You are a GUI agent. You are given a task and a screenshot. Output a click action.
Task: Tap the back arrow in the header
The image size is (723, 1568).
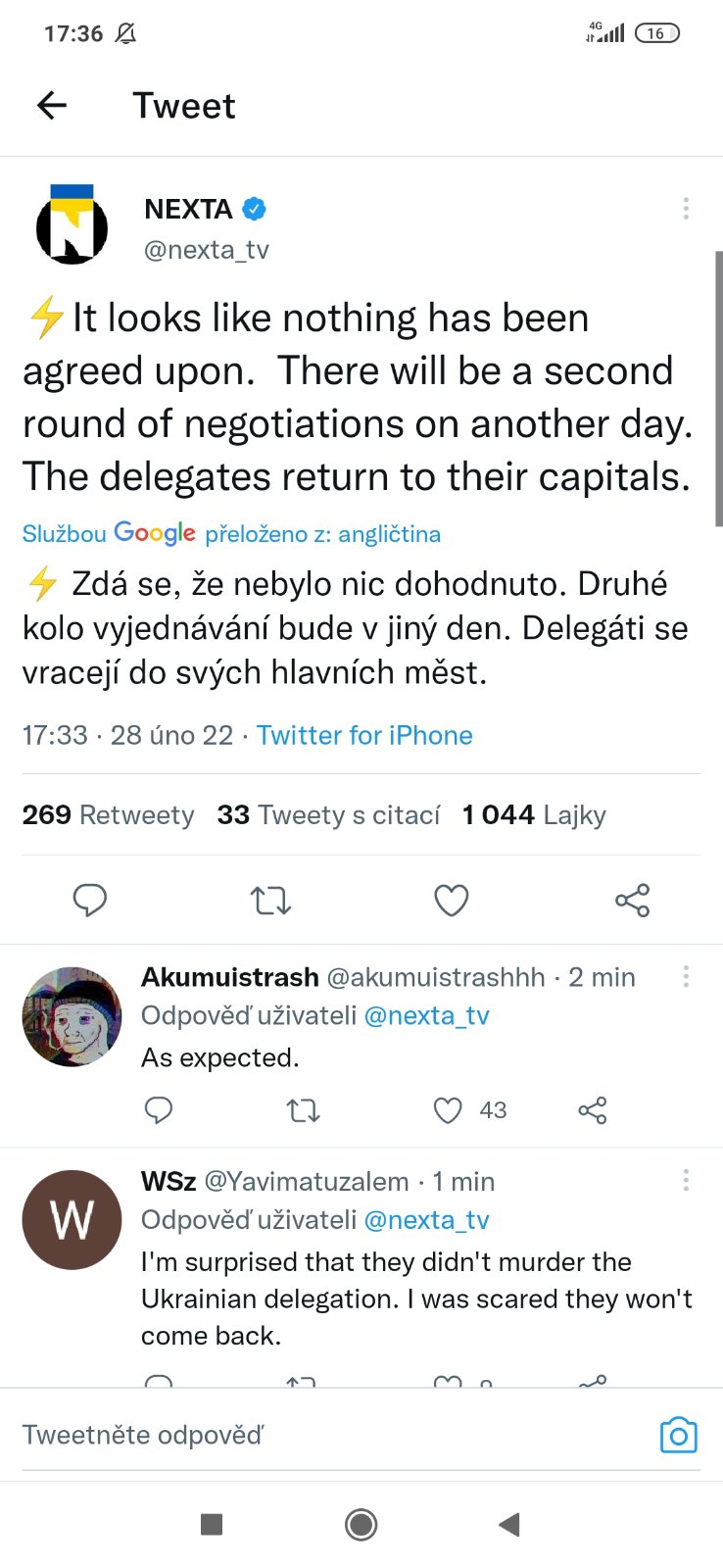(x=52, y=106)
